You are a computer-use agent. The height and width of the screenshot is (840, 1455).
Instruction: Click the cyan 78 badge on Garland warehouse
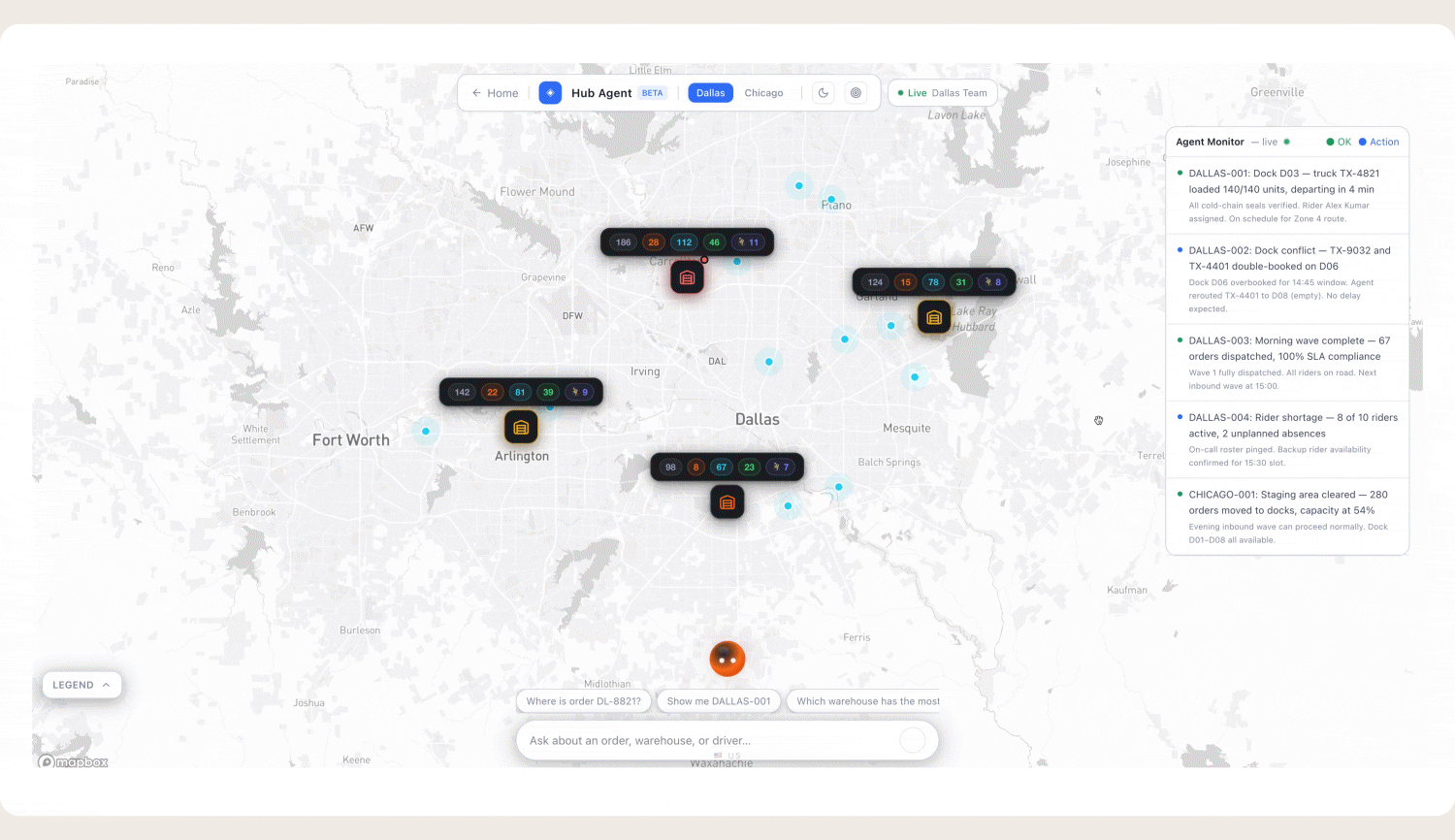click(933, 282)
